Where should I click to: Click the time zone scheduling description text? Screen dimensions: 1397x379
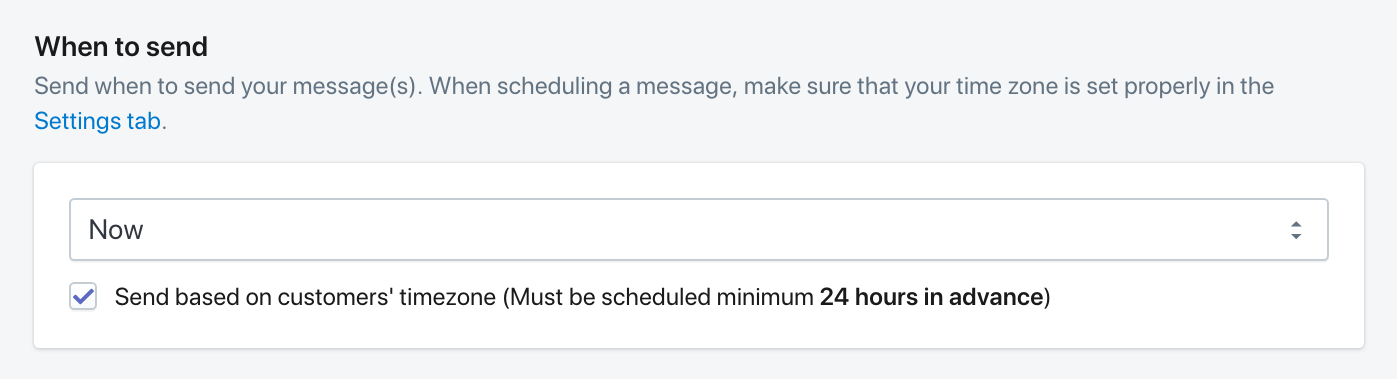654,104
